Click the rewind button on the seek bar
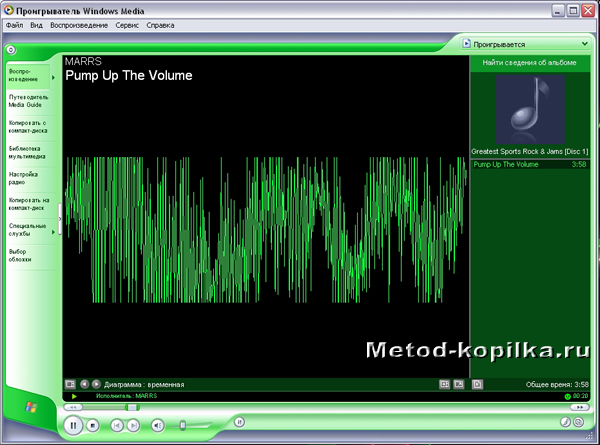The height and width of the screenshot is (445, 600). [73, 408]
